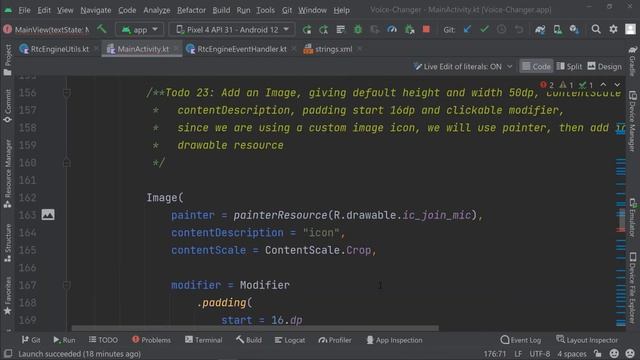
Task: Switch editor to Code view
Action: pos(536,67)
